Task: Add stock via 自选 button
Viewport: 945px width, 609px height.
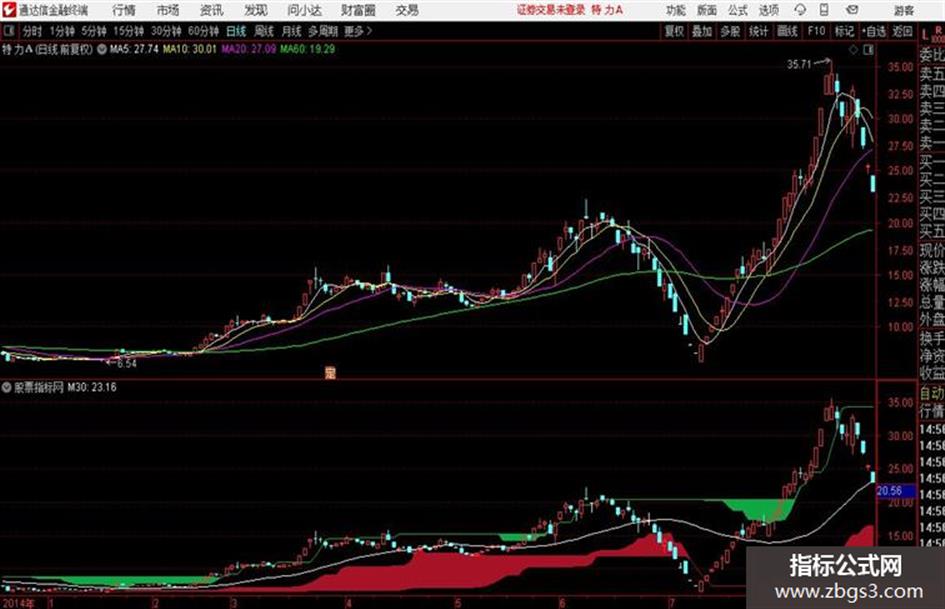Action: [873, 31]
